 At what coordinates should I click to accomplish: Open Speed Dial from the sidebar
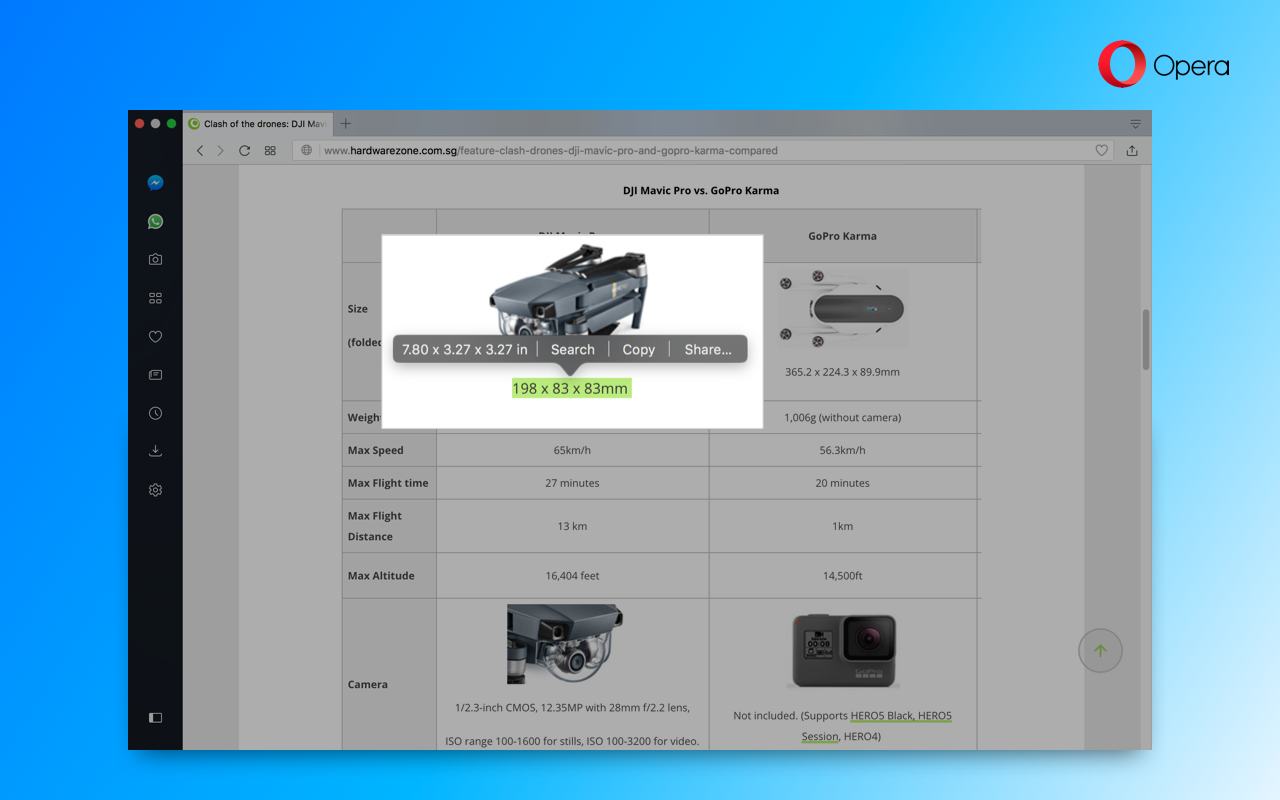pyautogui.click(x=155, y=298)
